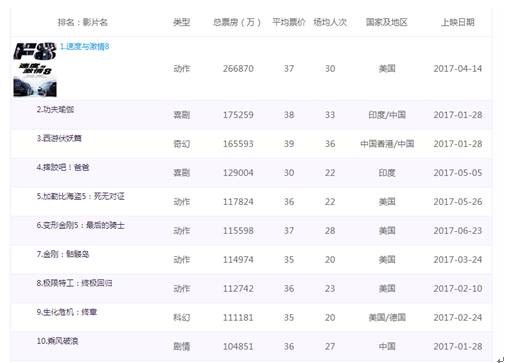Click country cell 中国 in 乘风破浪 row
Screen dimensions: 507x363
(387, 347)
